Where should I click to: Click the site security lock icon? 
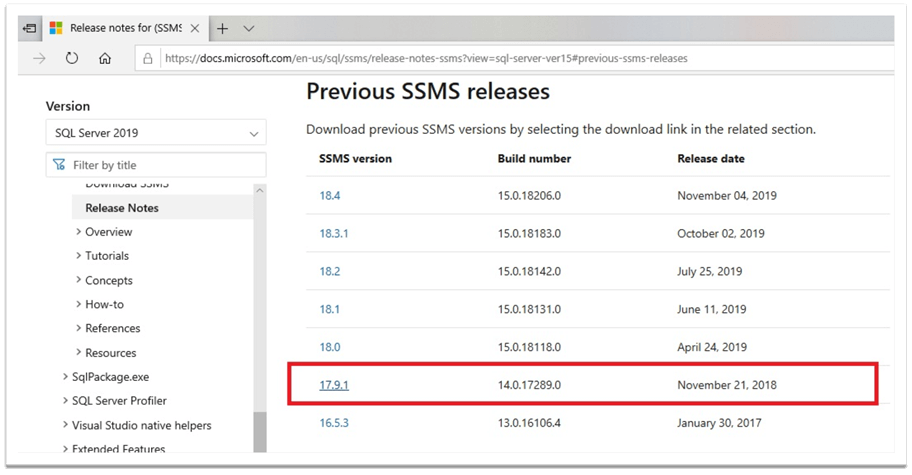click(147, 59)
